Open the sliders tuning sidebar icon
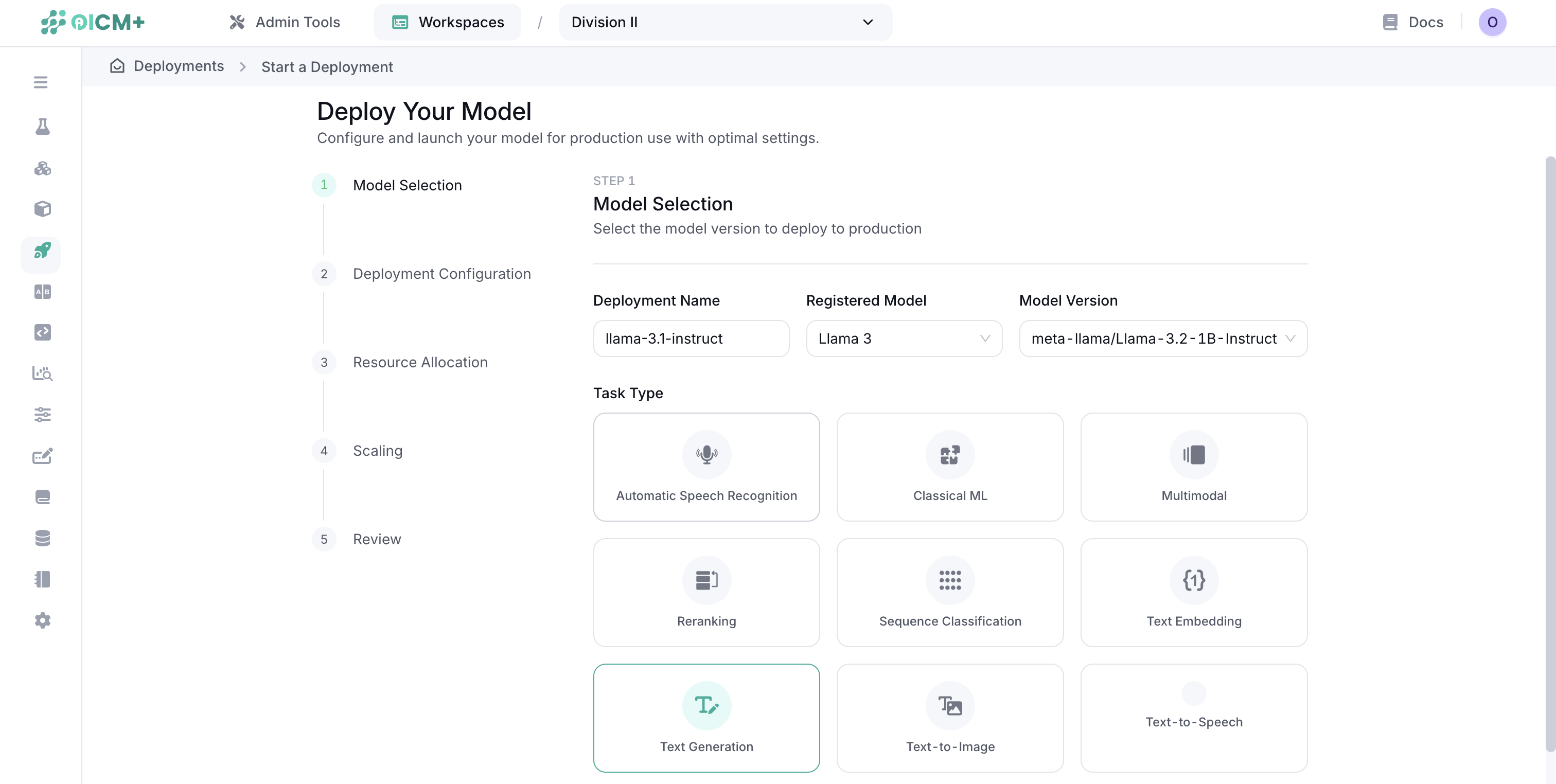This screenshot has width=1556, height=784. (42, 414)
